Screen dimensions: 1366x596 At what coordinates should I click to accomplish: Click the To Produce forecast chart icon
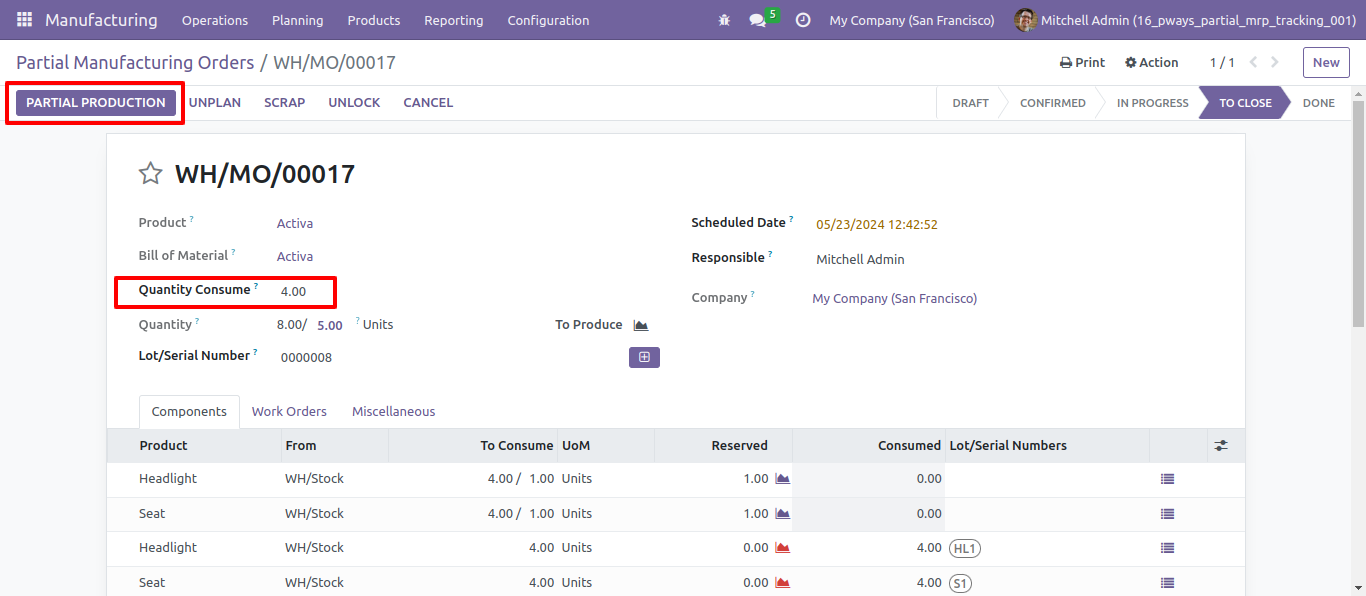coord(641,325)
